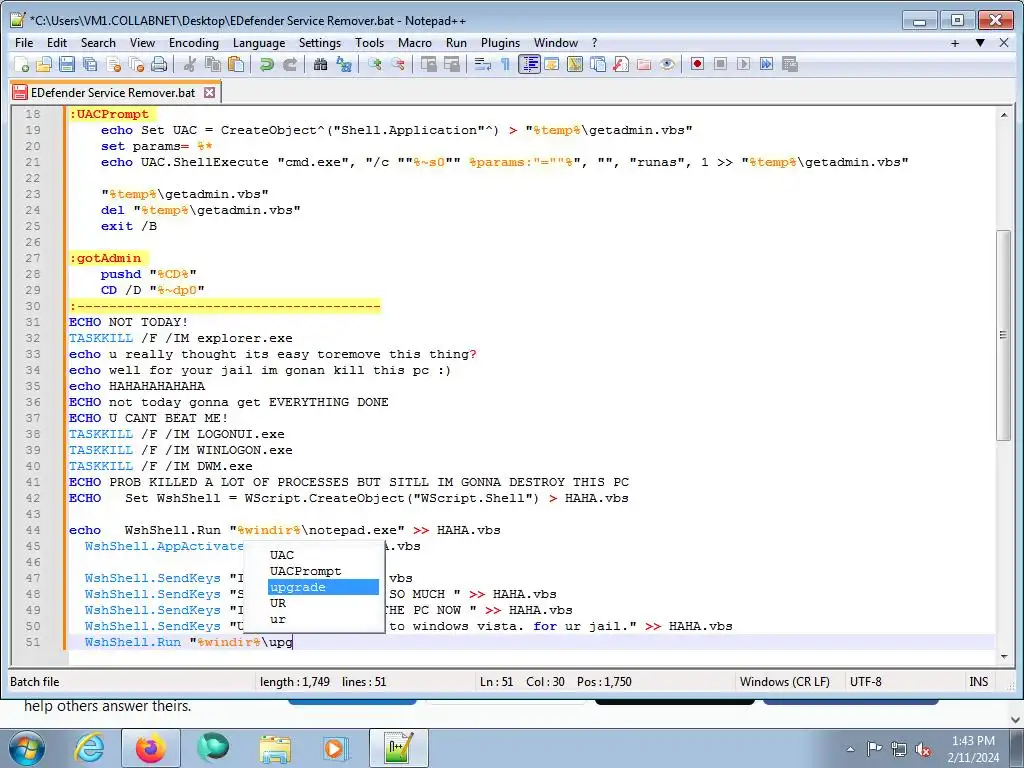Viewport: 1024px width, 768px height.
Task: Open Find with the binoculars icon
Action: coord(320,64)
